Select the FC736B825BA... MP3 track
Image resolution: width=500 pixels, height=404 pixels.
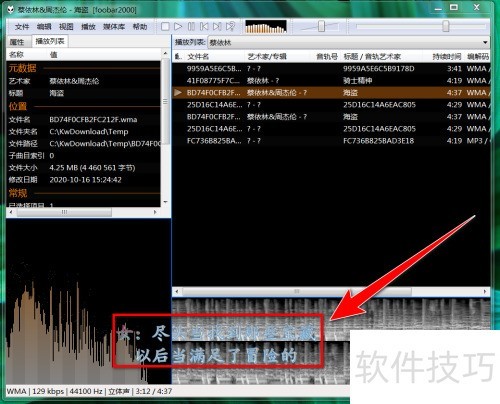tap(331, 141)
